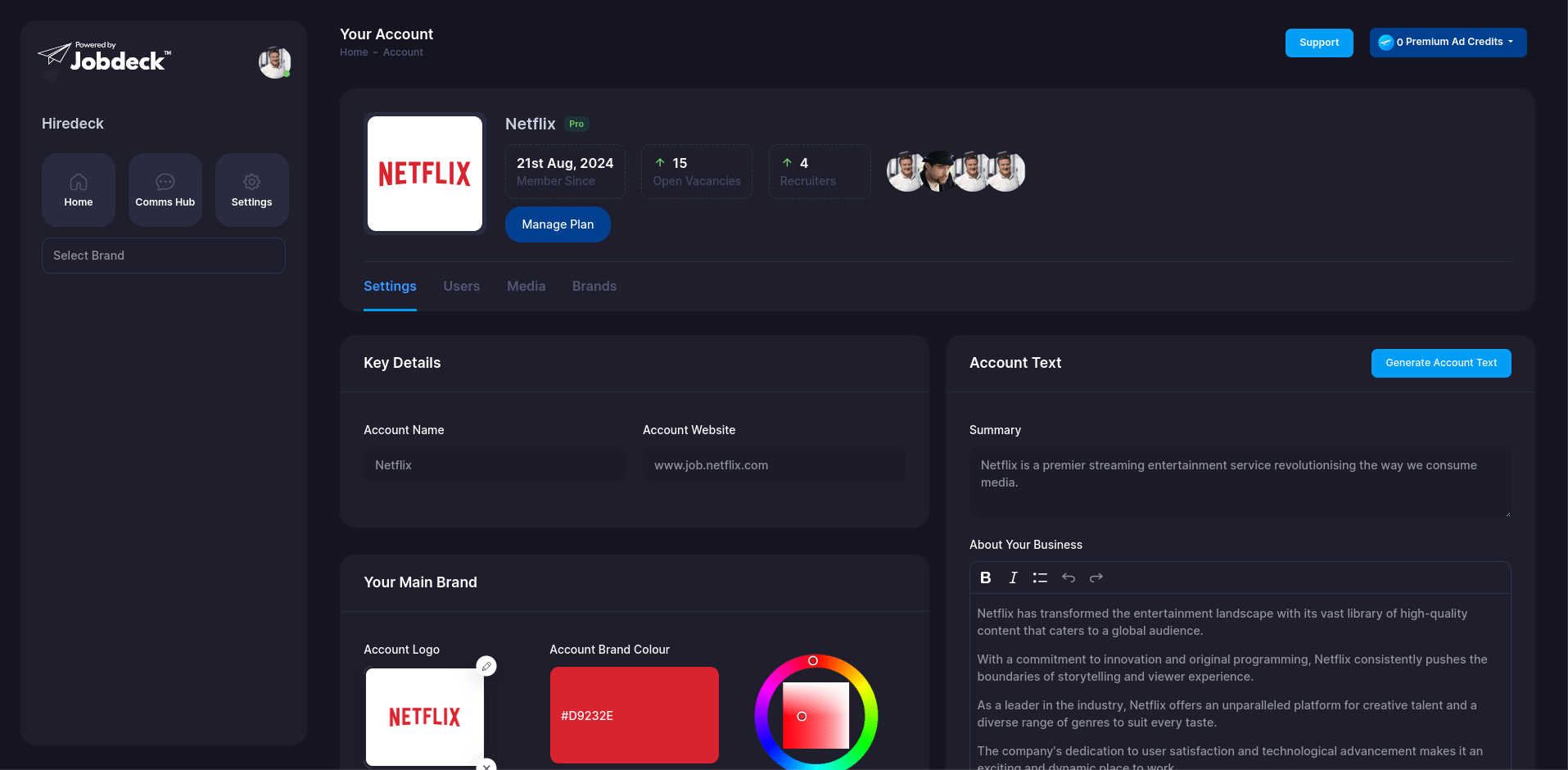Viewport: 1568px width, 770px height.
Task: Click the paper plane credits icon
Action: tap(1385, 42)
